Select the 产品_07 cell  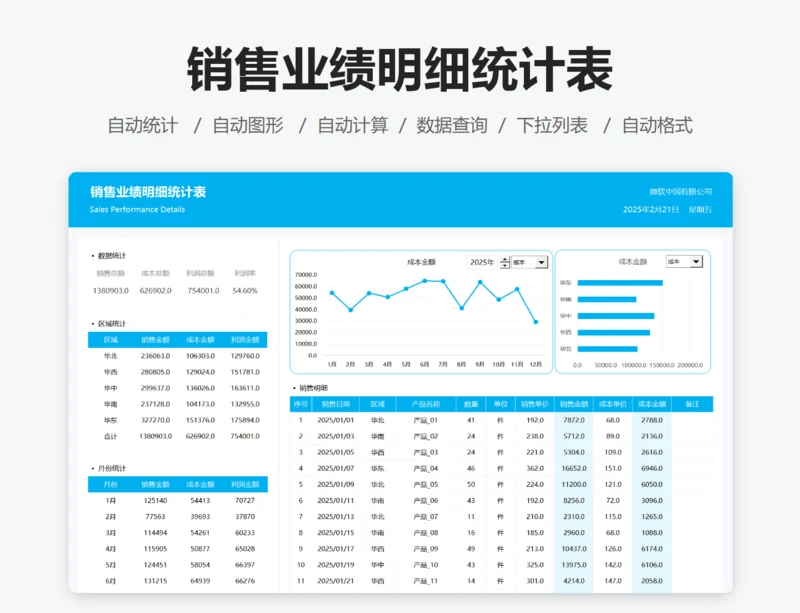click(426, 517)
